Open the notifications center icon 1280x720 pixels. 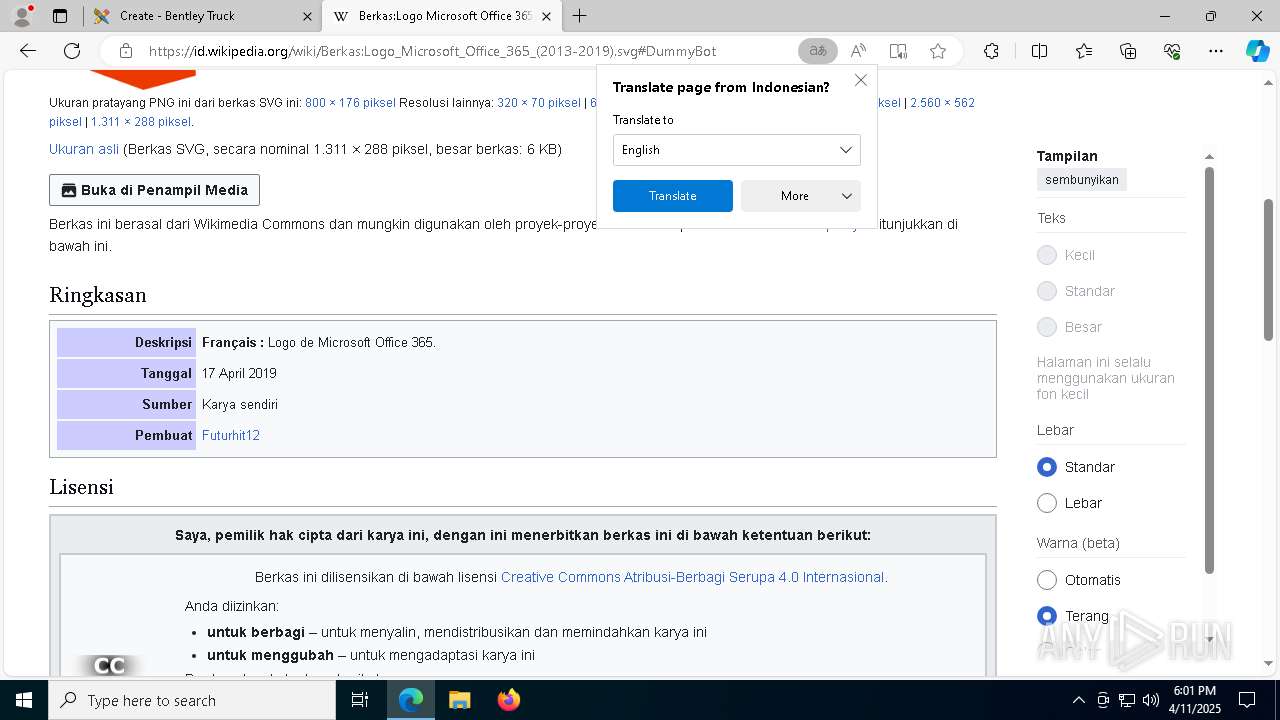pos(1247,700)
